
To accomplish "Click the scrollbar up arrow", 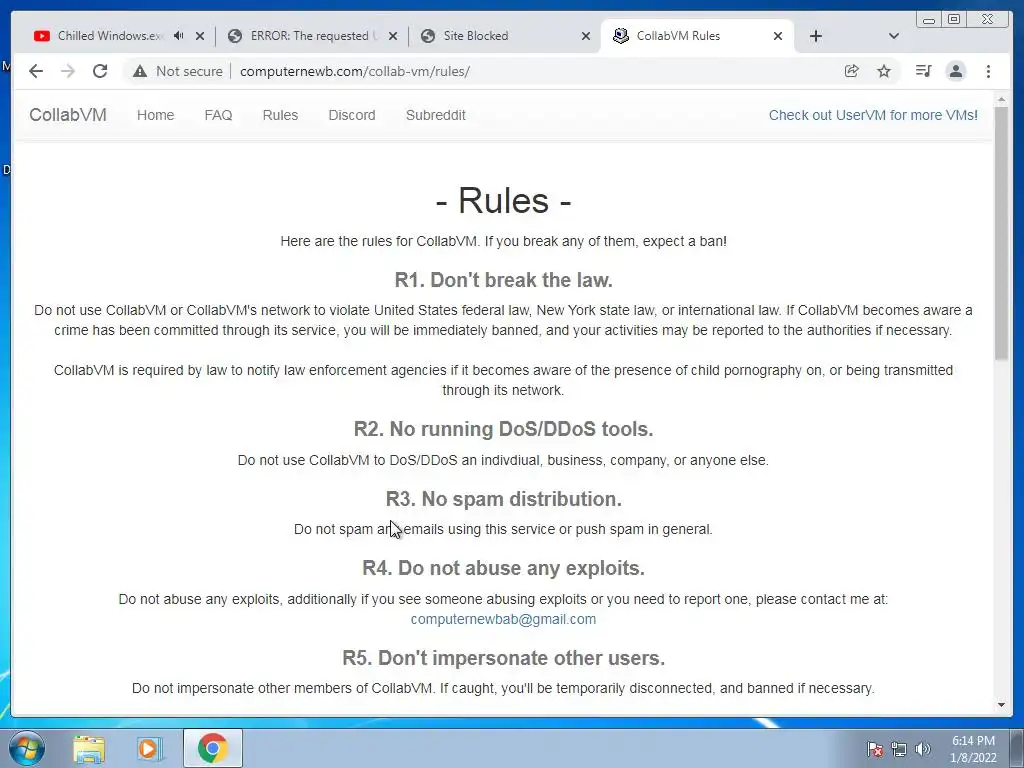I will pyautogui.click(x=1002, y=100).
